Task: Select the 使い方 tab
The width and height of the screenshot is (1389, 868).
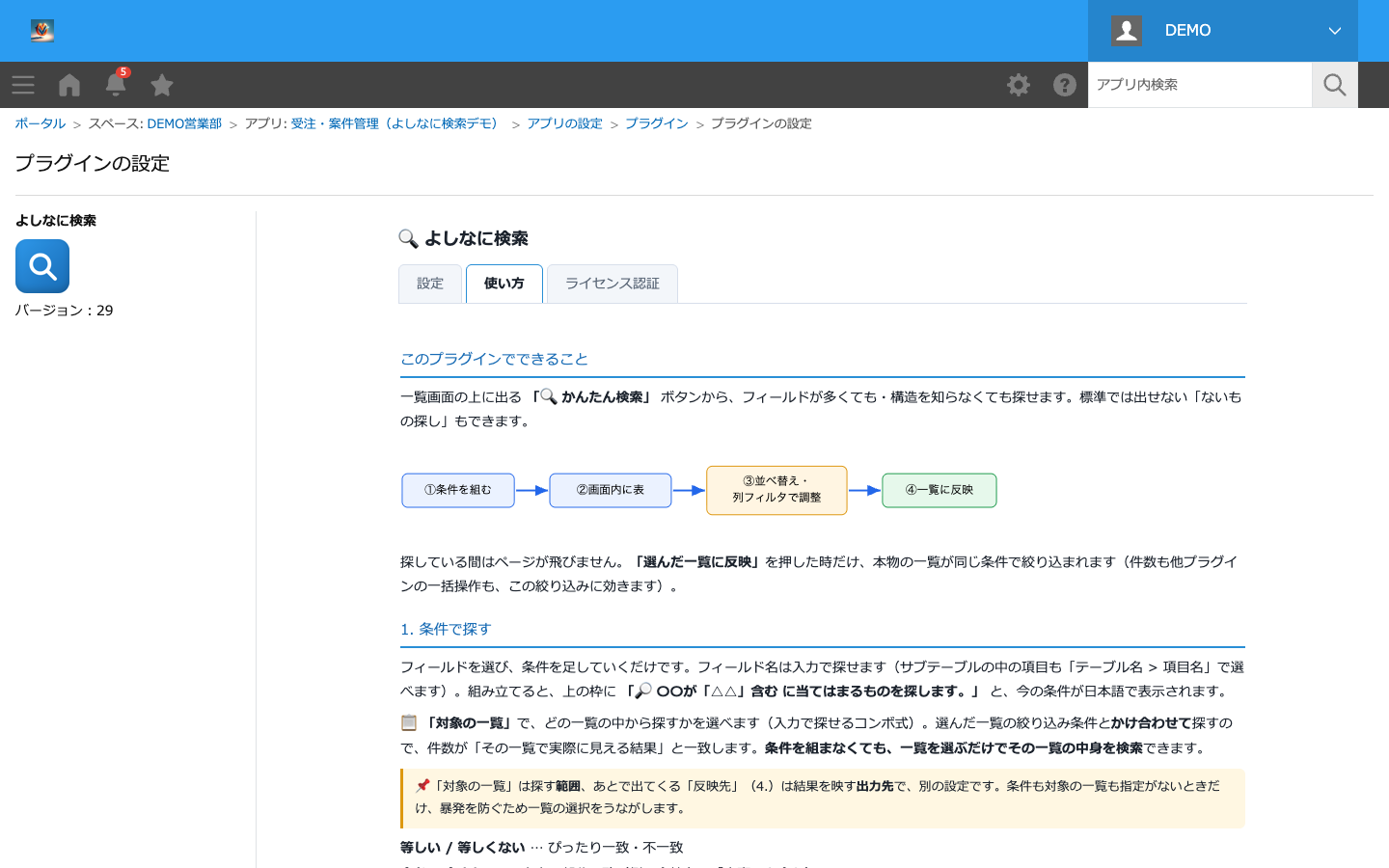Action: coord(504,284)
